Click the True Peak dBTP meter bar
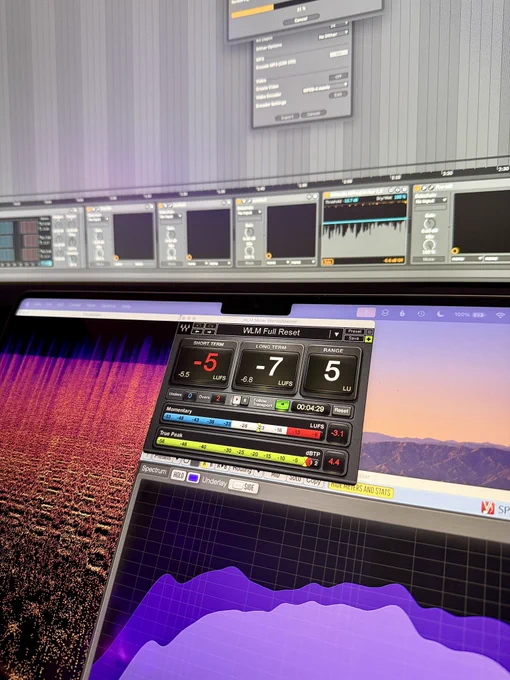Image resolution: width=510 pixels, height=680 pixels. tap(234, 452)
